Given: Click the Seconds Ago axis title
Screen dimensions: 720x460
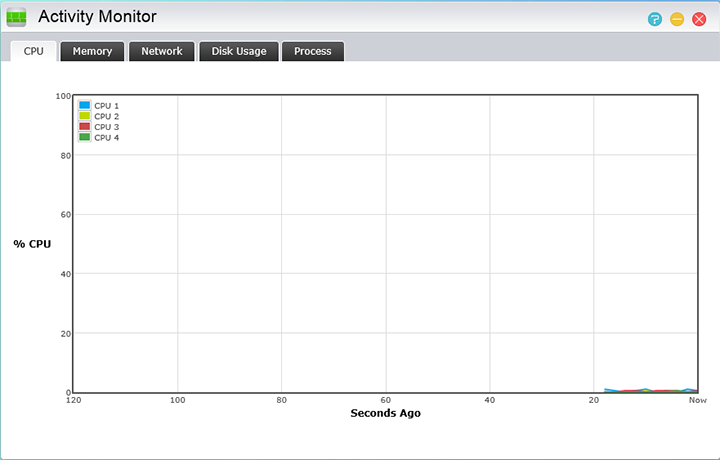Looking at the screenshot, I should (385, 413).
